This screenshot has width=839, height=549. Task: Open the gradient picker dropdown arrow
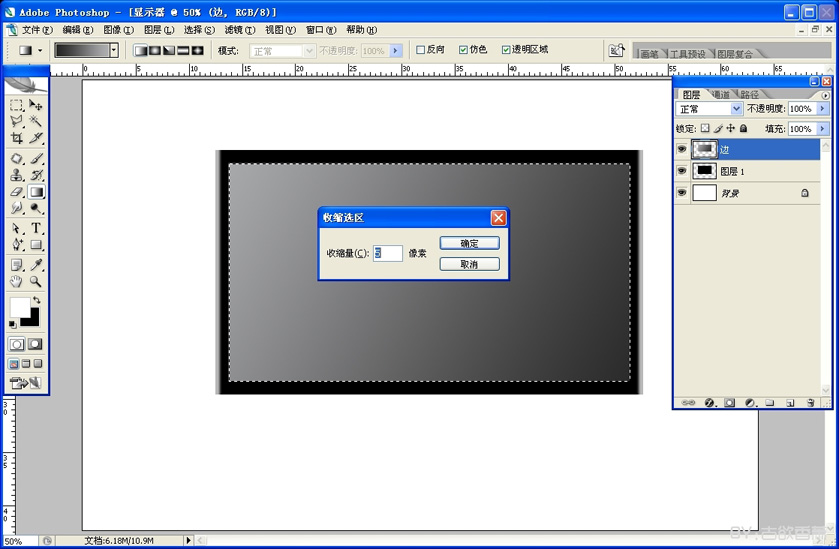pos(114,50)
